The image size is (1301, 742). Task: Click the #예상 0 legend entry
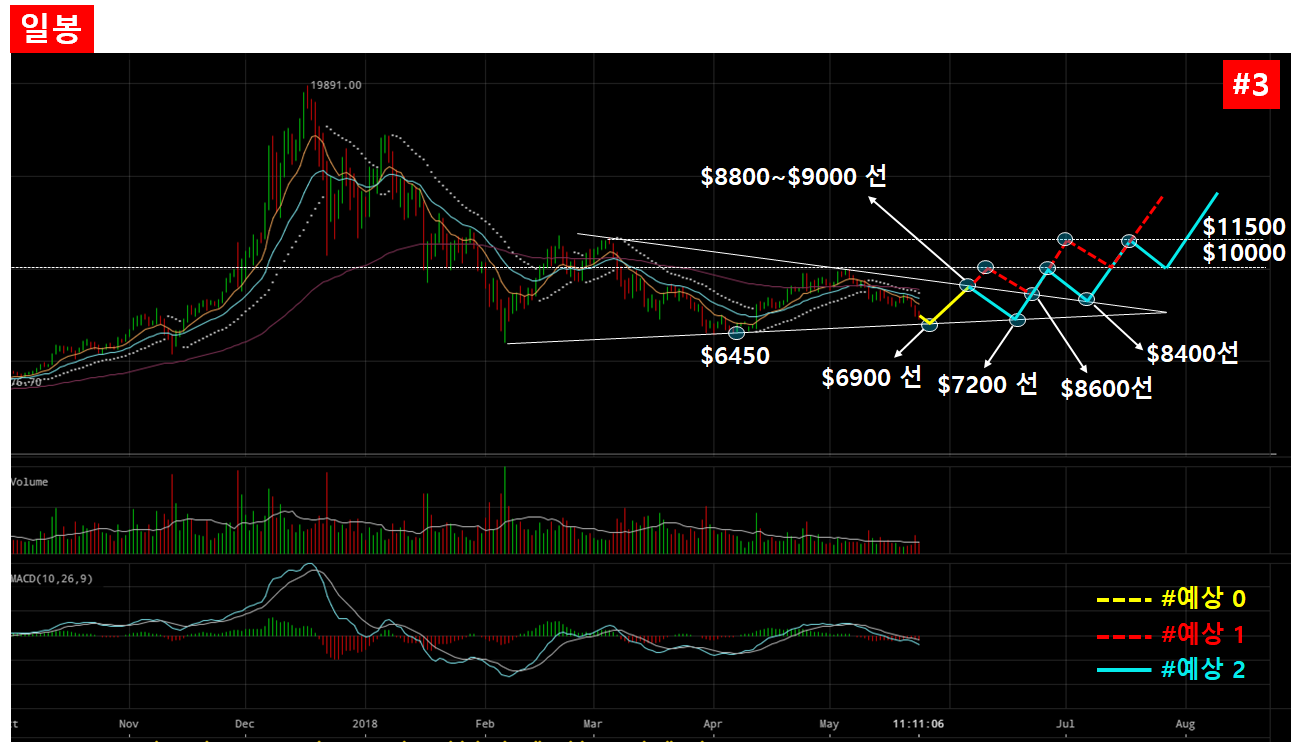pyautogui.click(x=1171, y=599)
